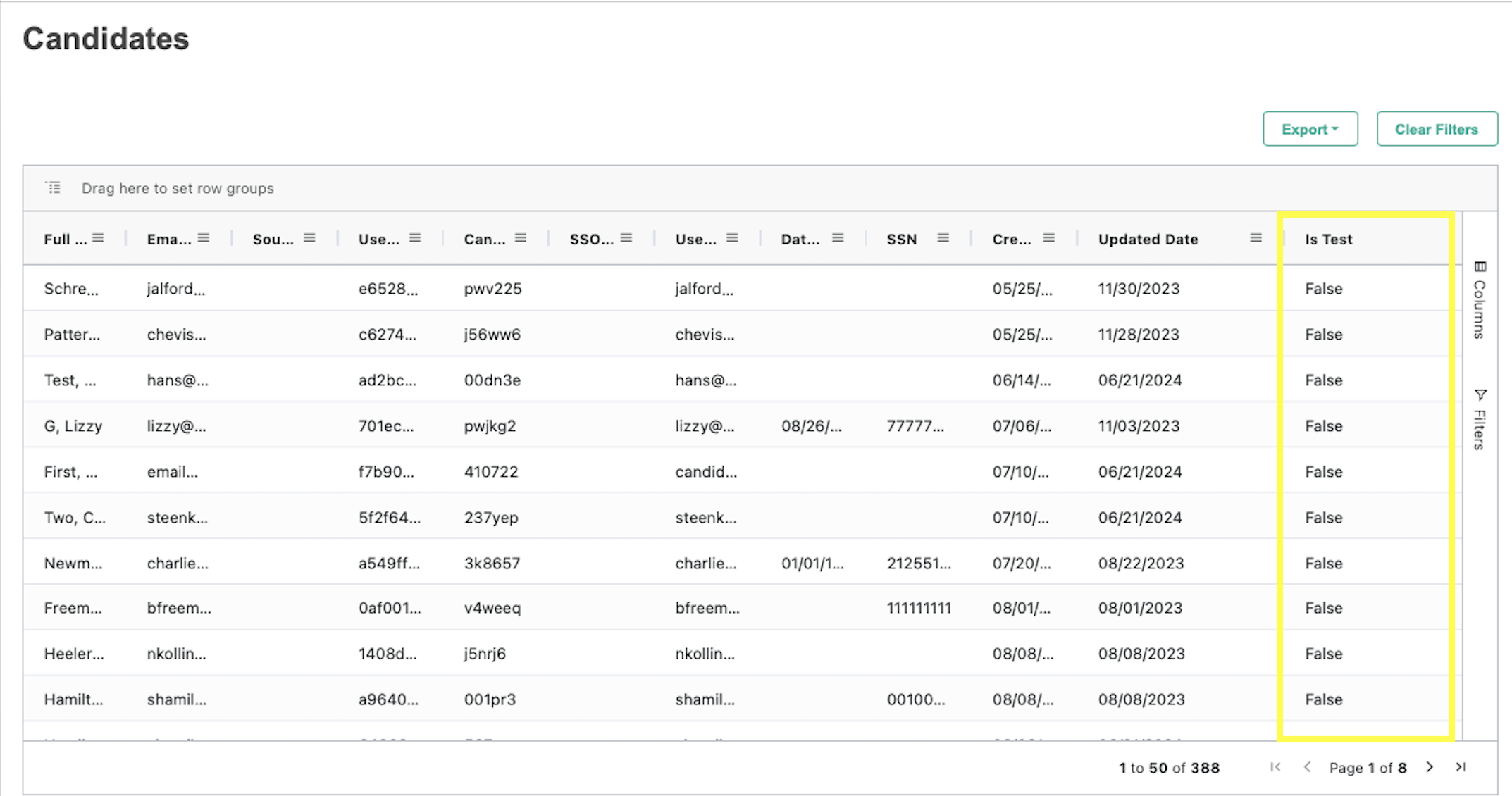
Task: Go to the previous page arrow
Action: 1308,767
